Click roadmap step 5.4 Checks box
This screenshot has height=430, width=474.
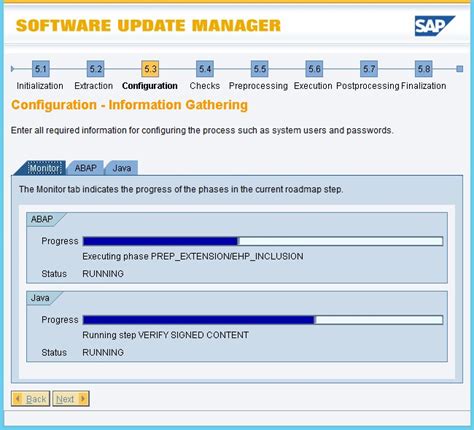(205, 69)
